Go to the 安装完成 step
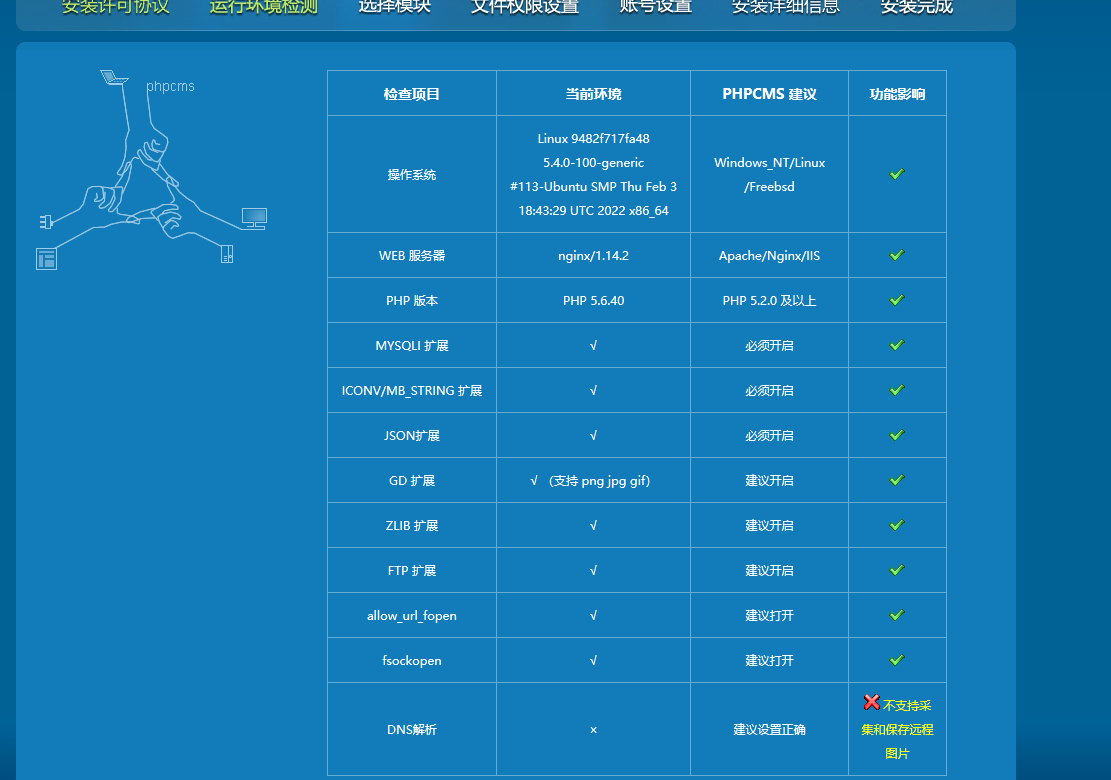 click(914, 8)
